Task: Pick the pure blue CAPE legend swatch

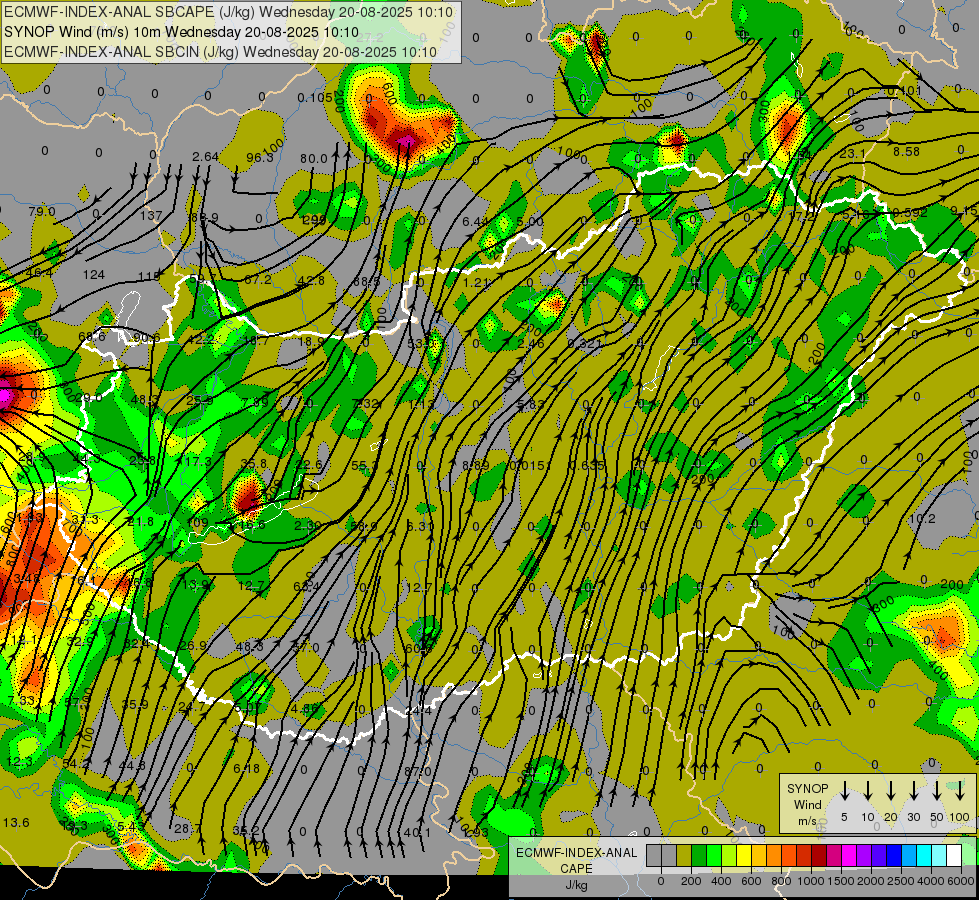Action: 893,856
